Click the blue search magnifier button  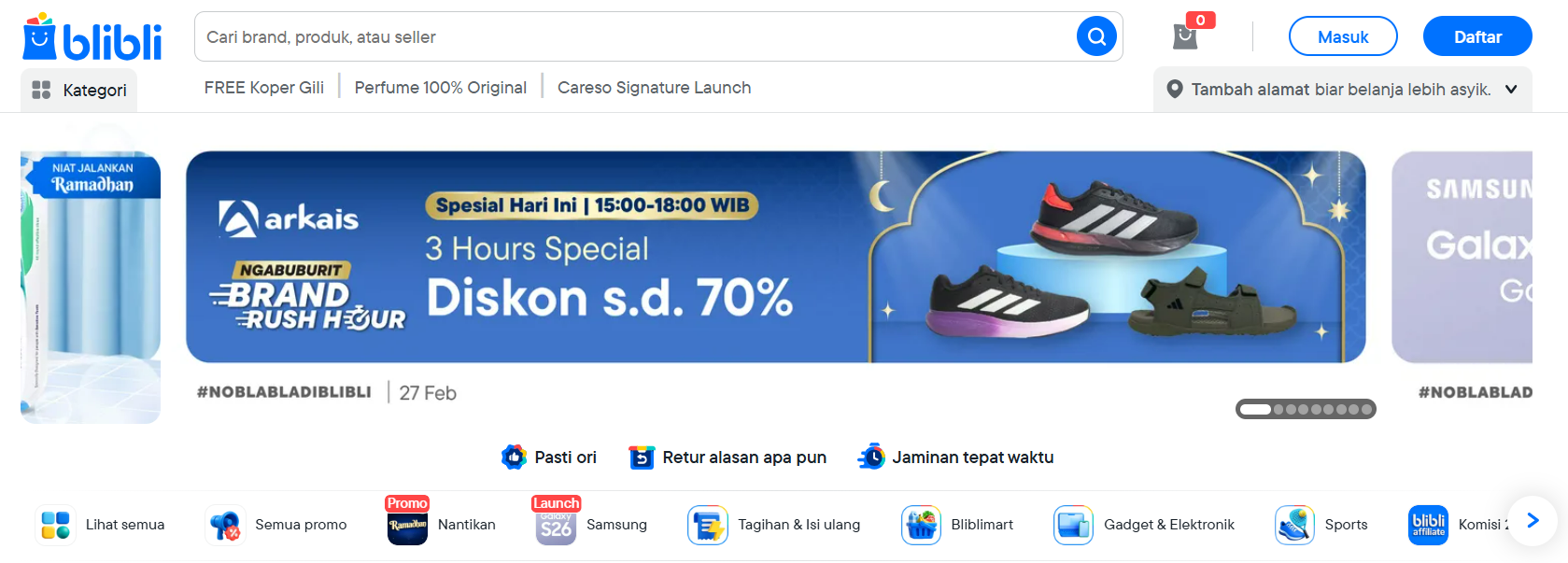pos(1096,36)
